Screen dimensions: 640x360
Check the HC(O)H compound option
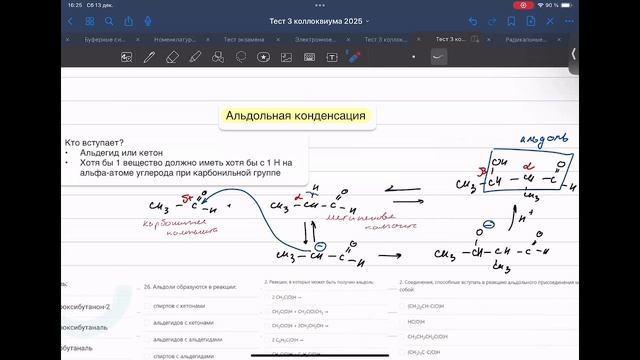(403, 322)
